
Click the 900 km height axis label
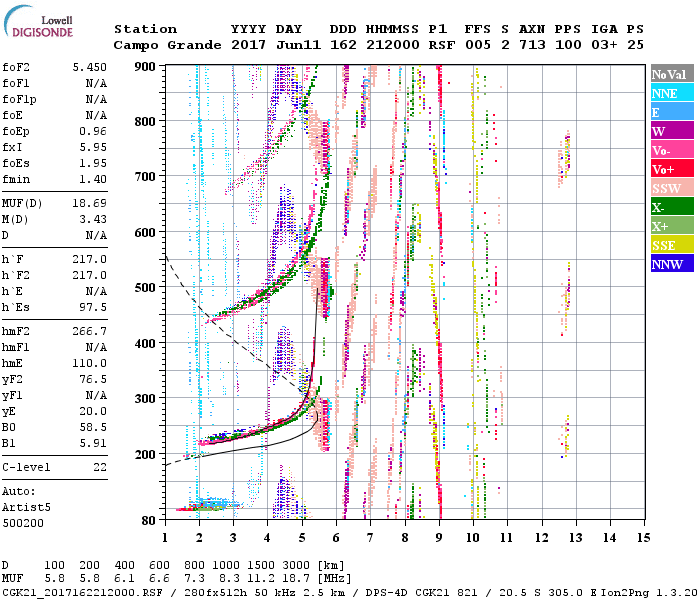coord(145,67)
